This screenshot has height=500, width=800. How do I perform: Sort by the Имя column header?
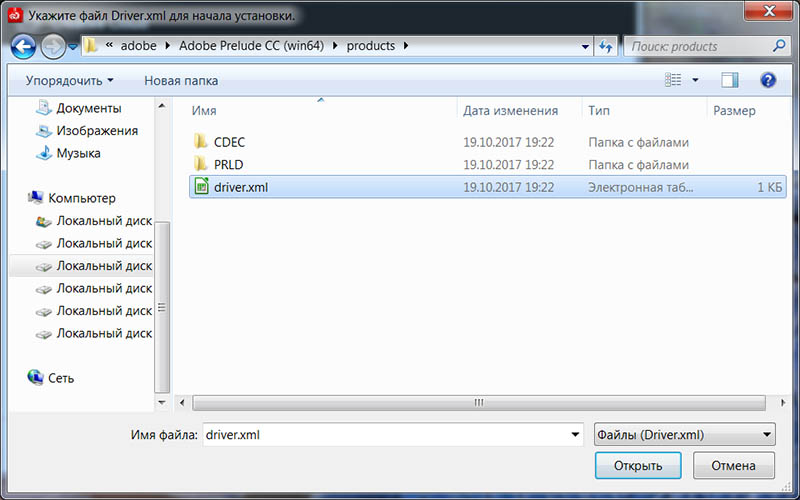pos(204,110)
